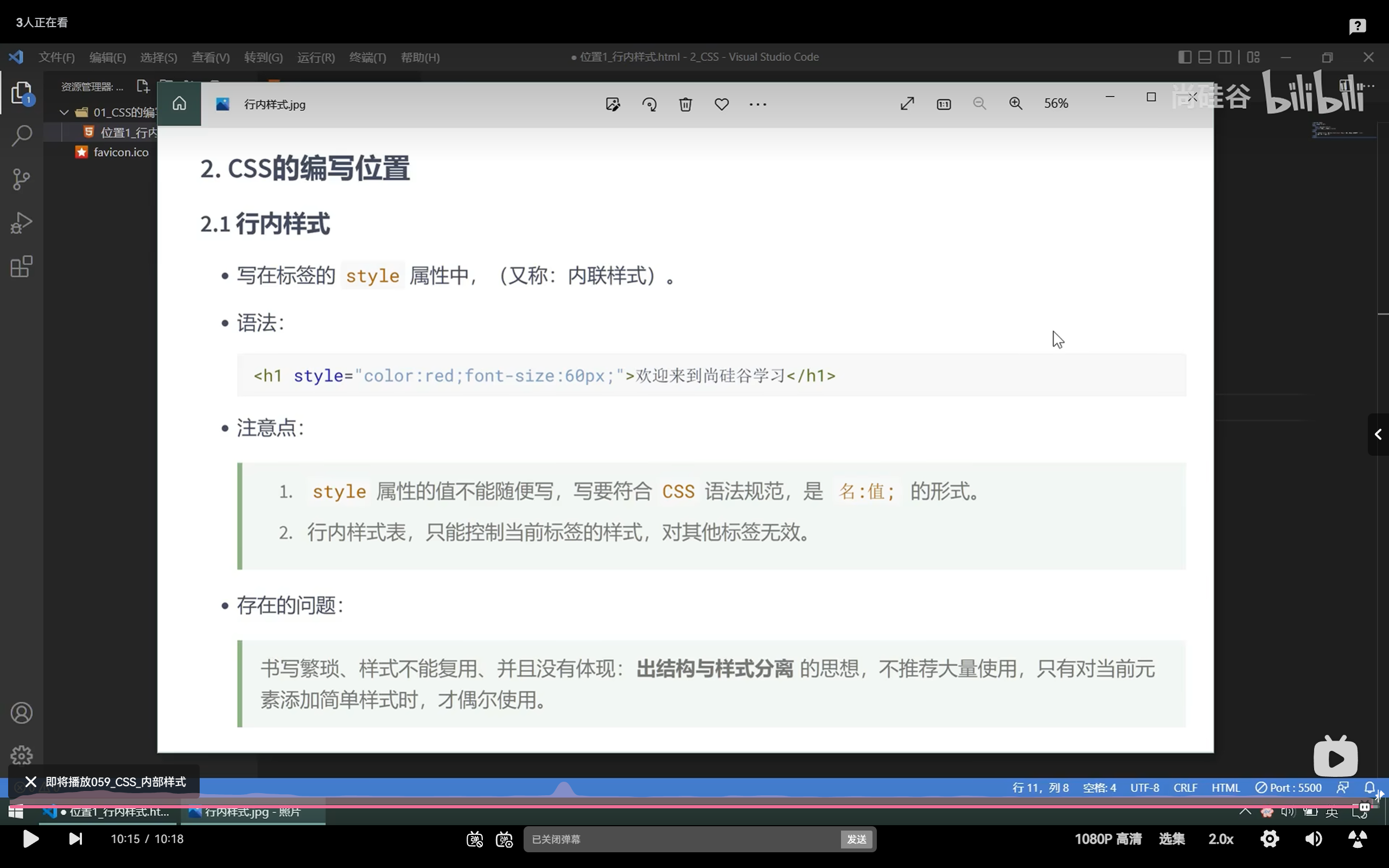
Task: Open the 终端(T) menu
Action: (367, 57)
